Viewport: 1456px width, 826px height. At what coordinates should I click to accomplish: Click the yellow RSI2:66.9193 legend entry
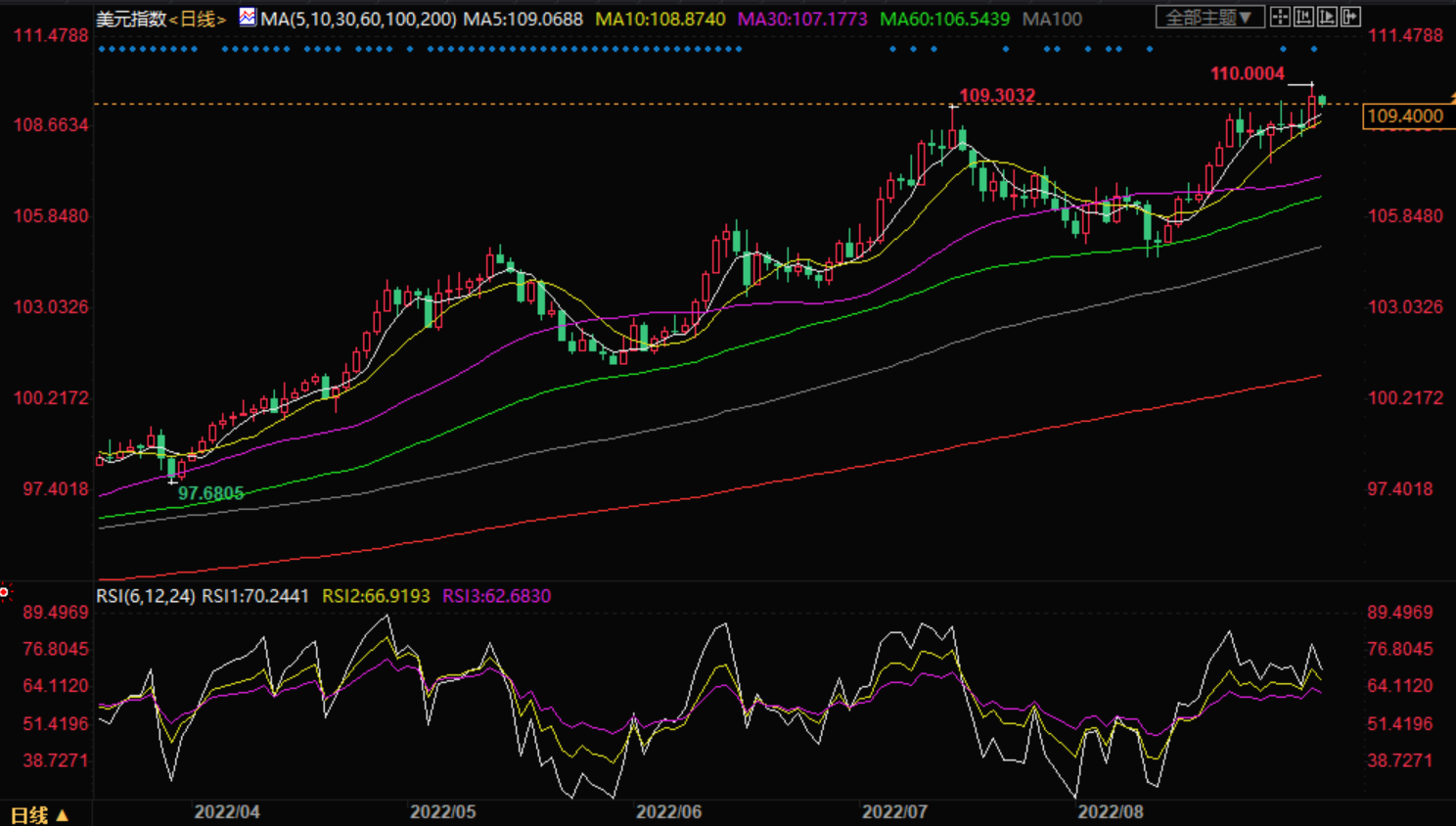376,596
